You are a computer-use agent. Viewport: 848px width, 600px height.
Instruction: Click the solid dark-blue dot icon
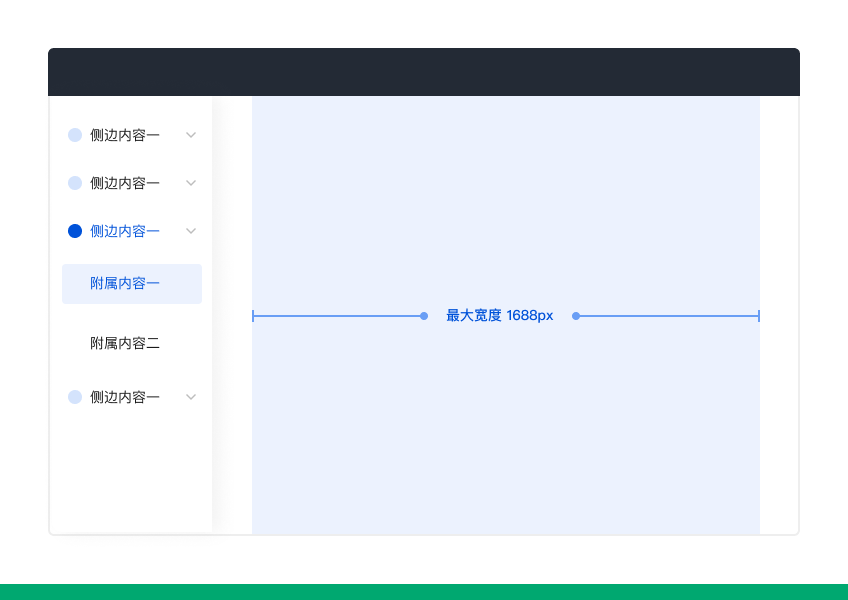click(75, 231)
